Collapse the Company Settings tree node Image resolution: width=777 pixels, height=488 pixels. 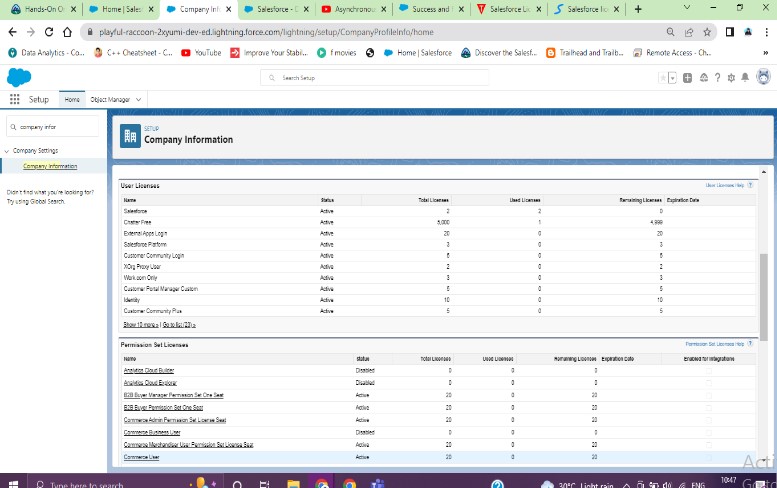(7, 151)
